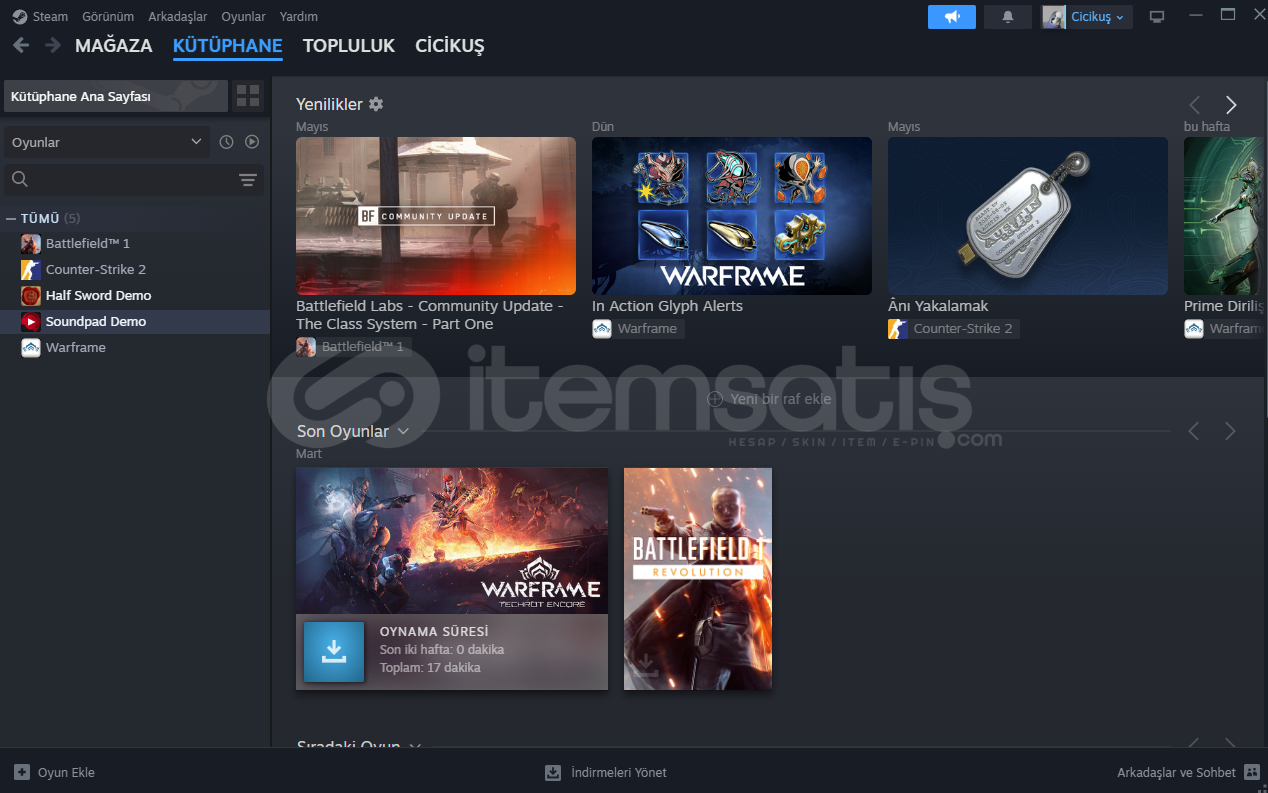Open the Battlefield 1 Revolution cover
The width and height of the screenshot is (1268, 793).
[698, 579]
